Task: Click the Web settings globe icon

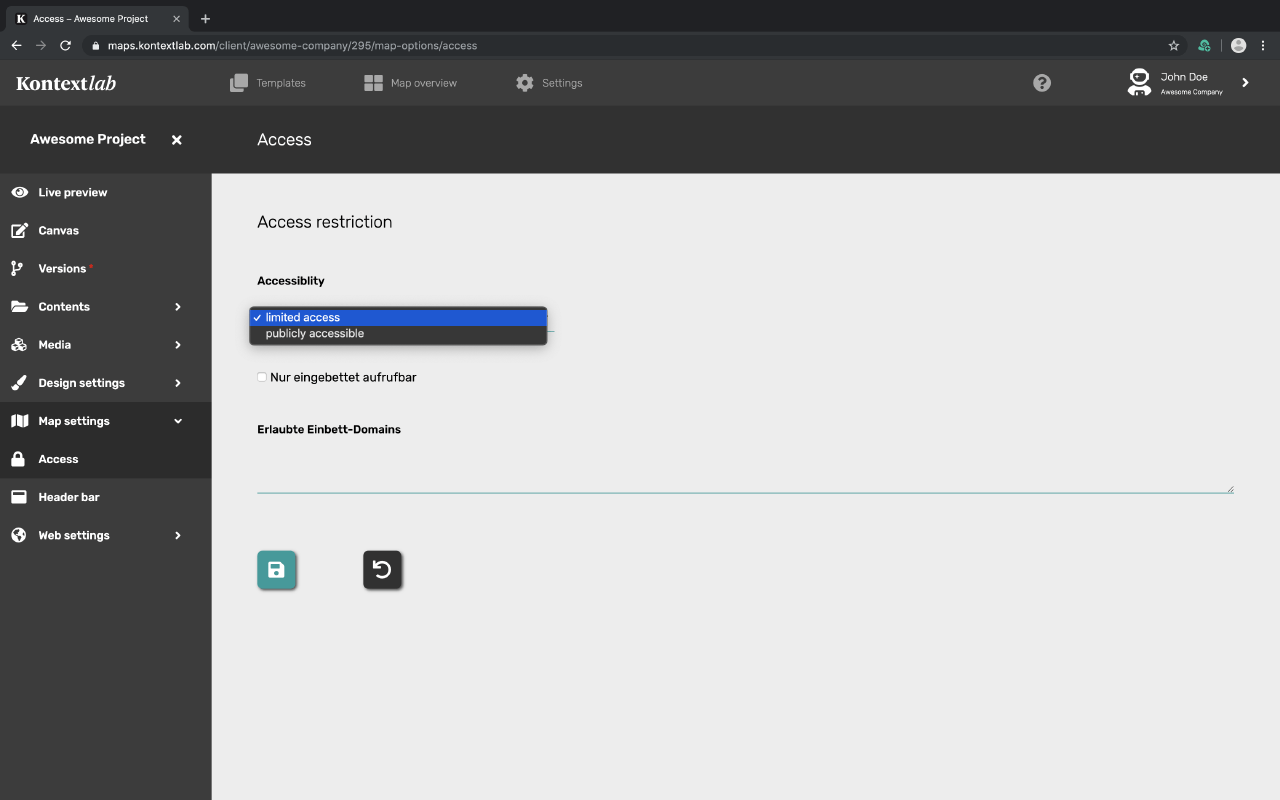Action: 20,534
